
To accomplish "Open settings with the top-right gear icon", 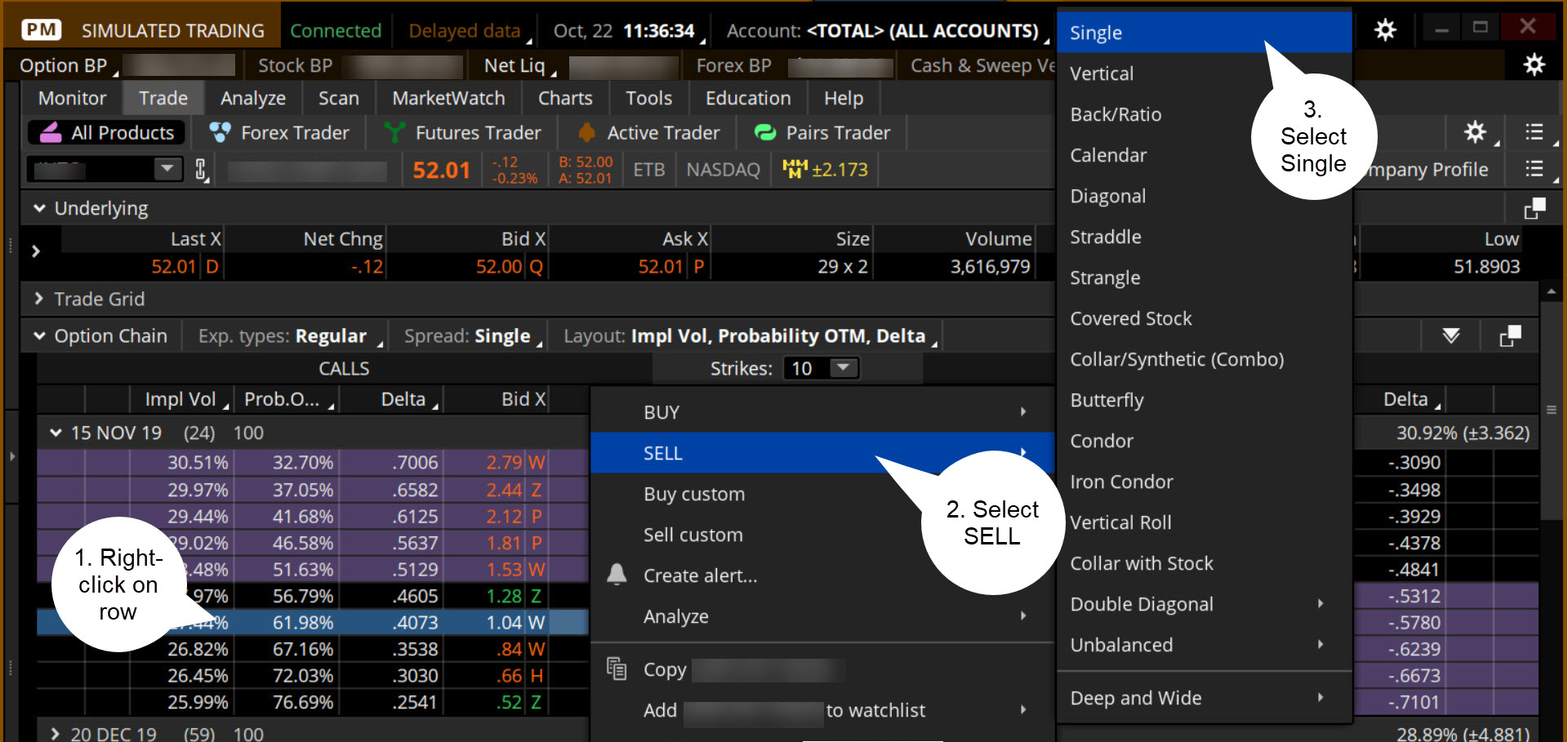I will 1385,29.
